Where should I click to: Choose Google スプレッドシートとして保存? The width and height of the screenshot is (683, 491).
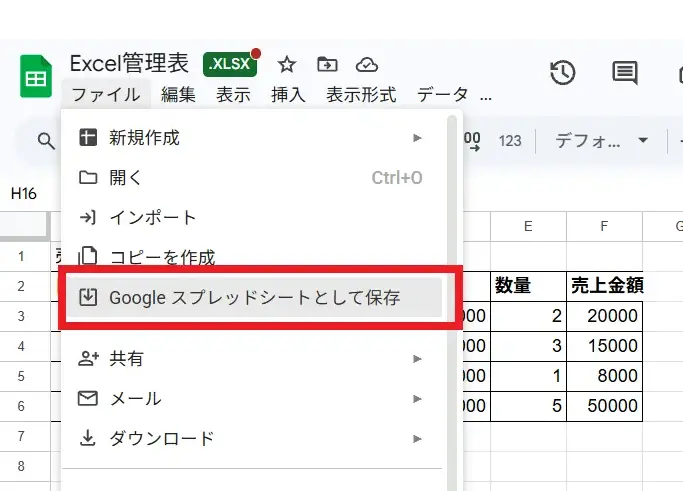click(254, 298)
